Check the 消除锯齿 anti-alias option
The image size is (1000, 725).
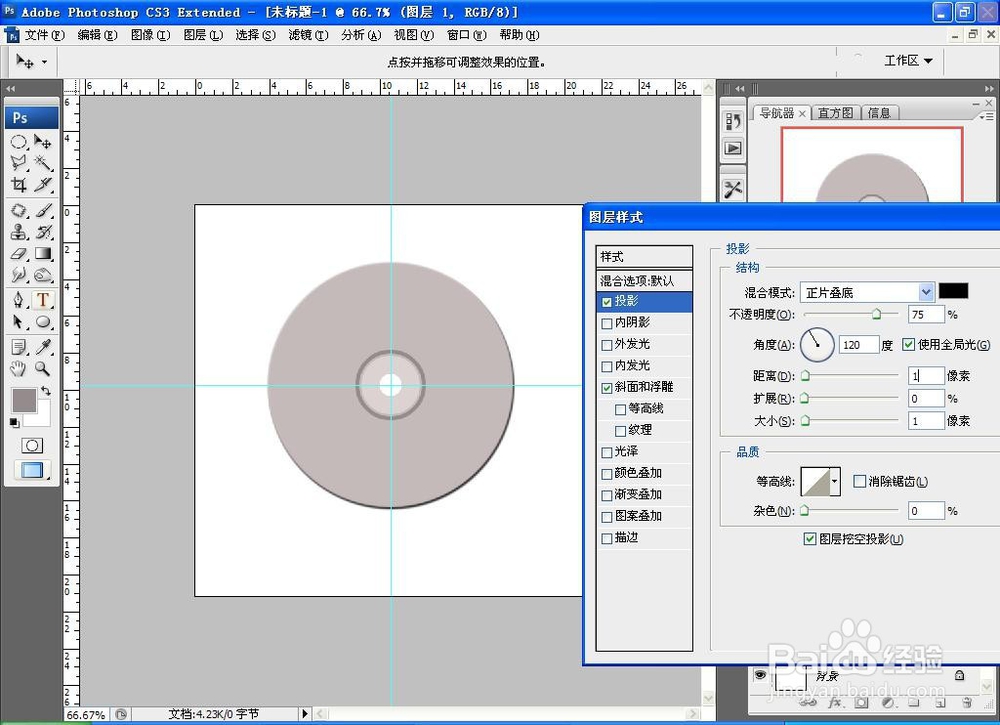(x=860, y=481)
